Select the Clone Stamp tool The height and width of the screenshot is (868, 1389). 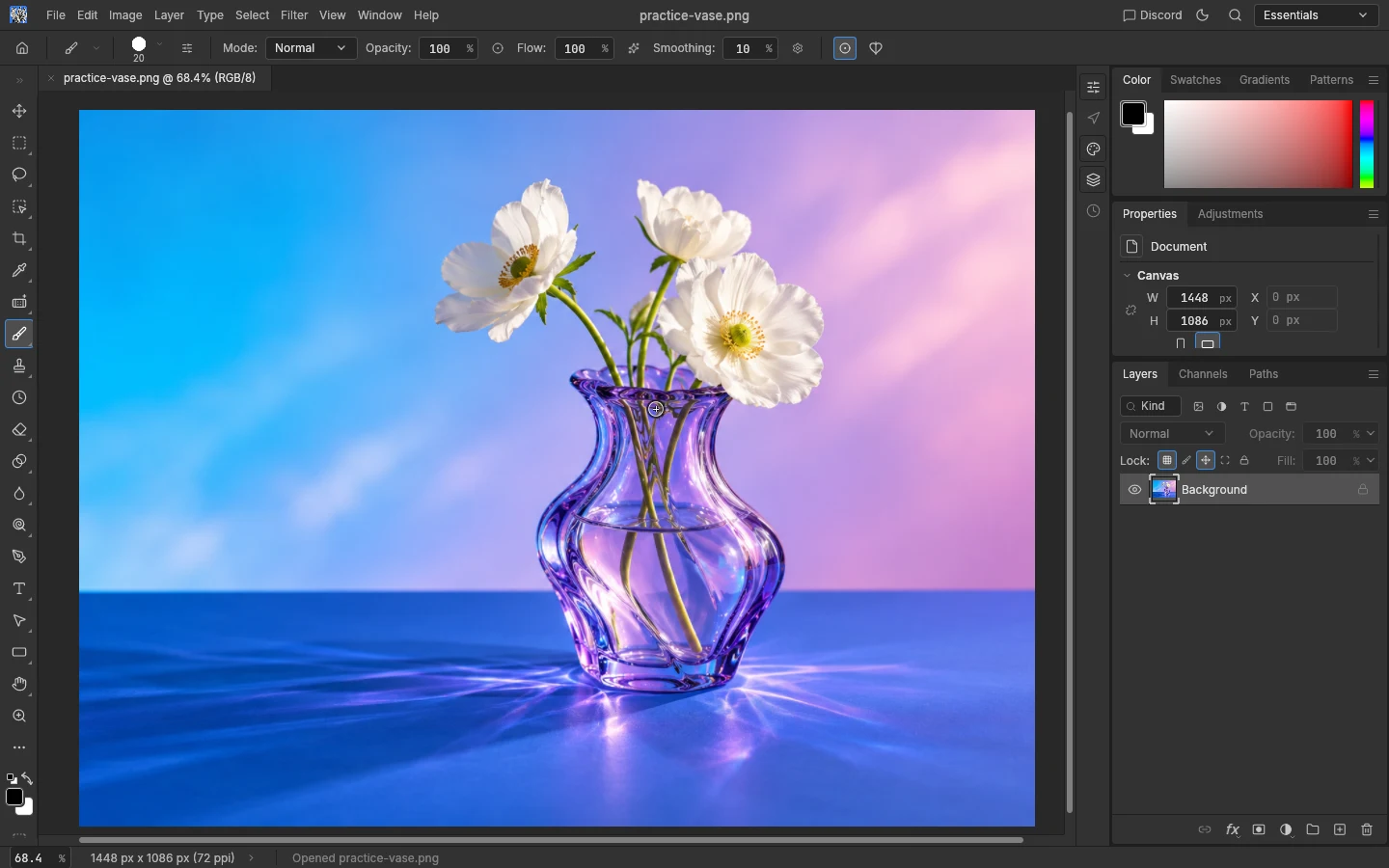click(19, 366)
